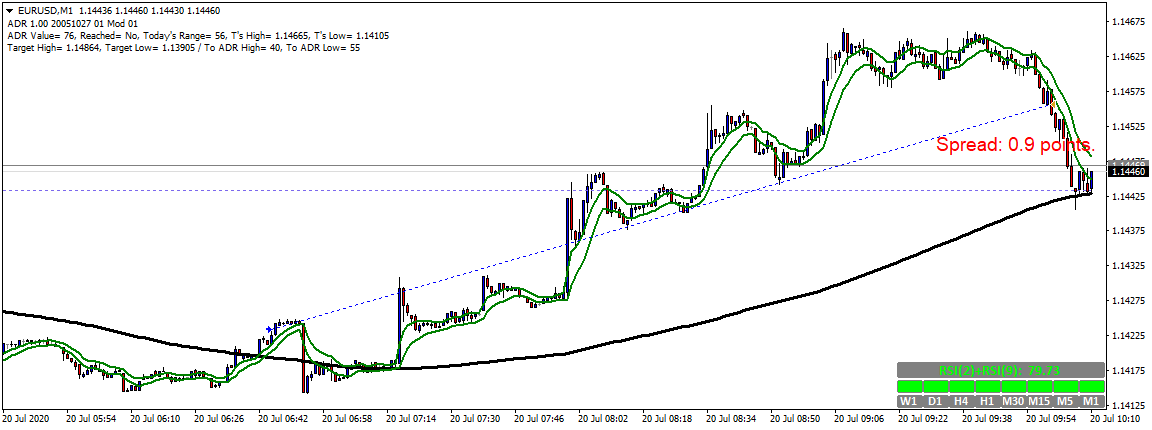This screenshot has height=430, width=1152.
Task: Click time axis label '20 Jul 2020'
Action: [x=26, y=418]
